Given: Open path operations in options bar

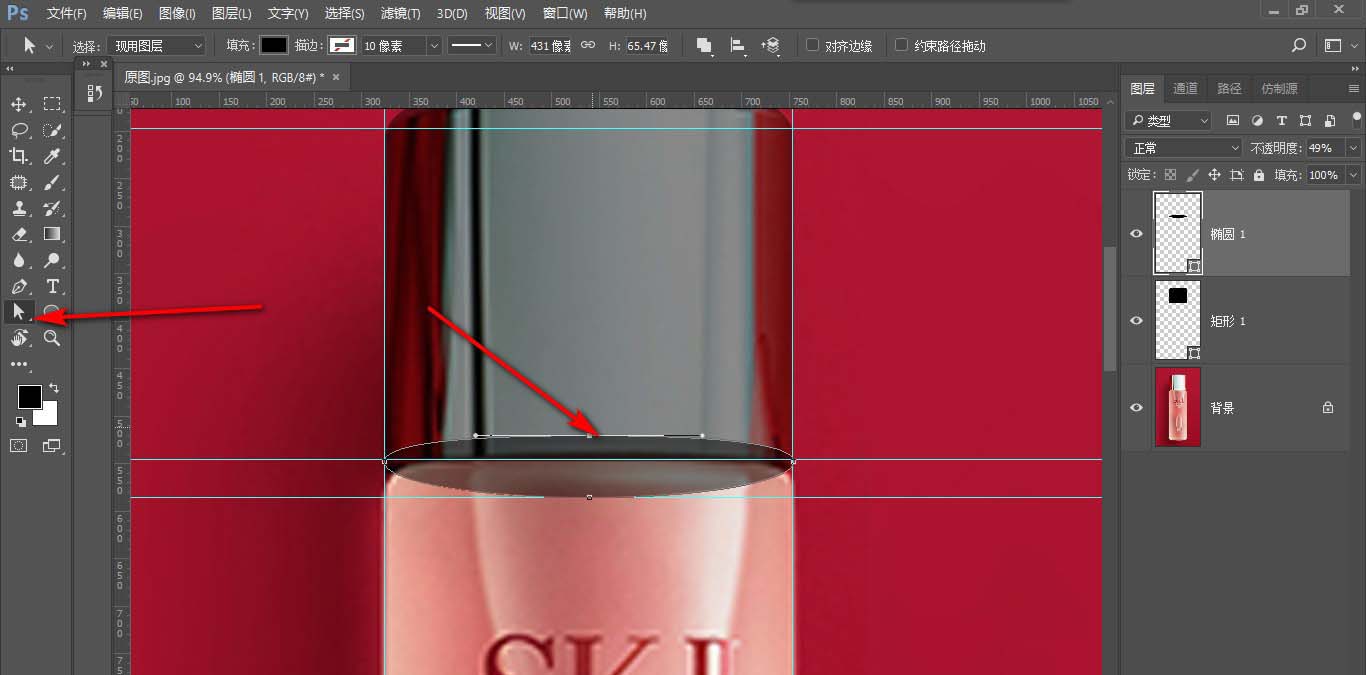Looking at the screenshot, I should [x=704, y=45].
